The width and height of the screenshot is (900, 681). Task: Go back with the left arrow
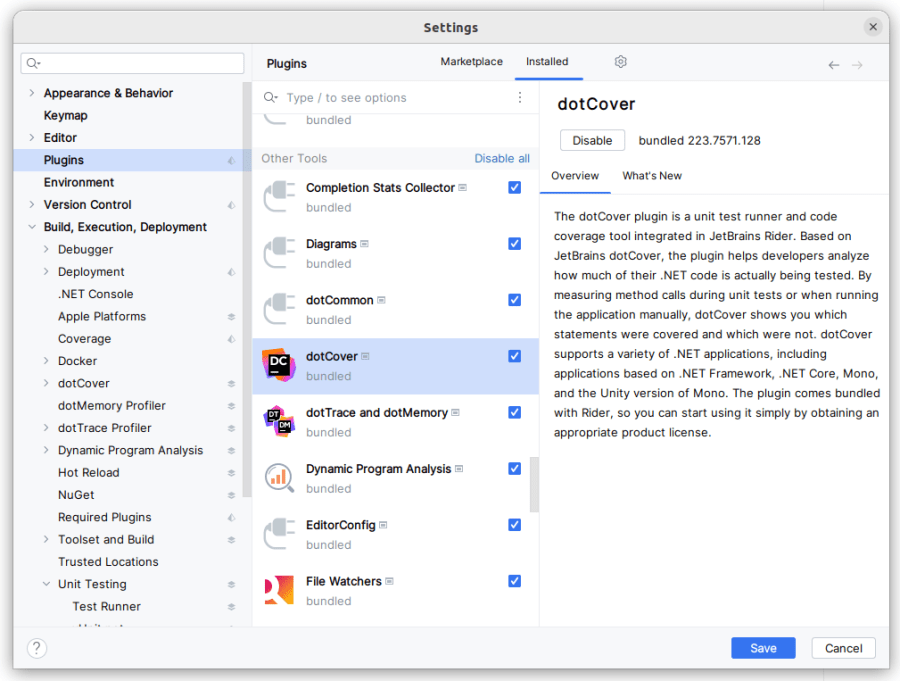833,65
